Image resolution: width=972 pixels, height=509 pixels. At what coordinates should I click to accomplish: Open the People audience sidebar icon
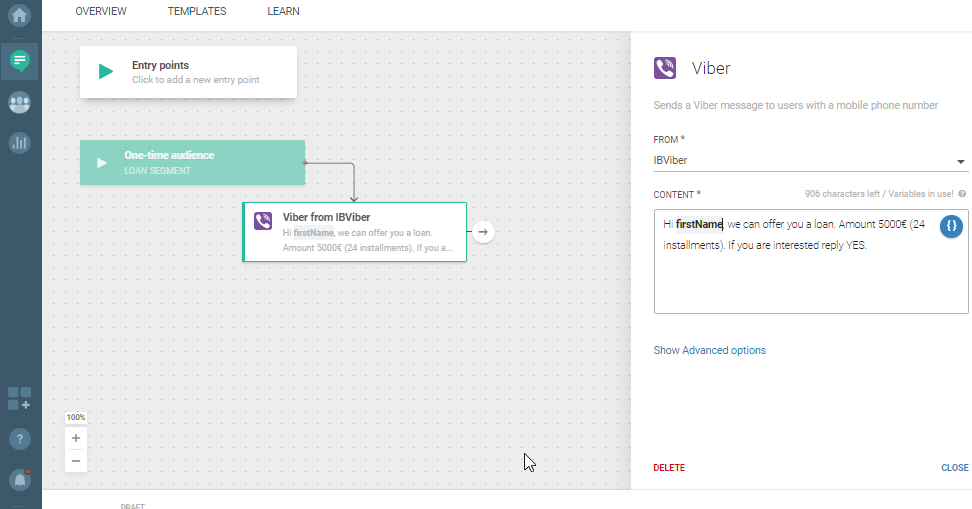(x=19, y=102)
